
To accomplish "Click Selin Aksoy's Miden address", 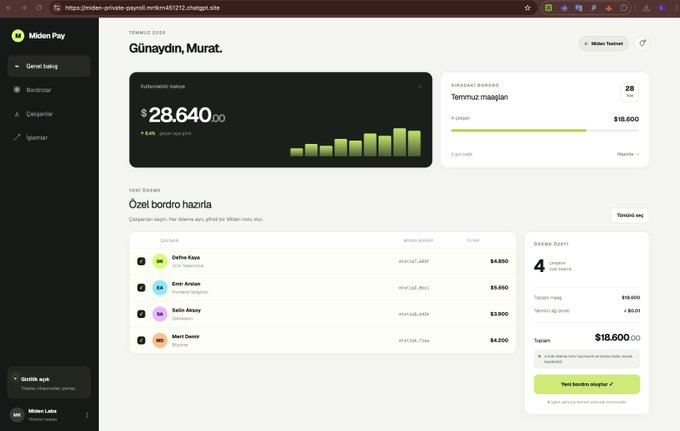I will 414,314.
